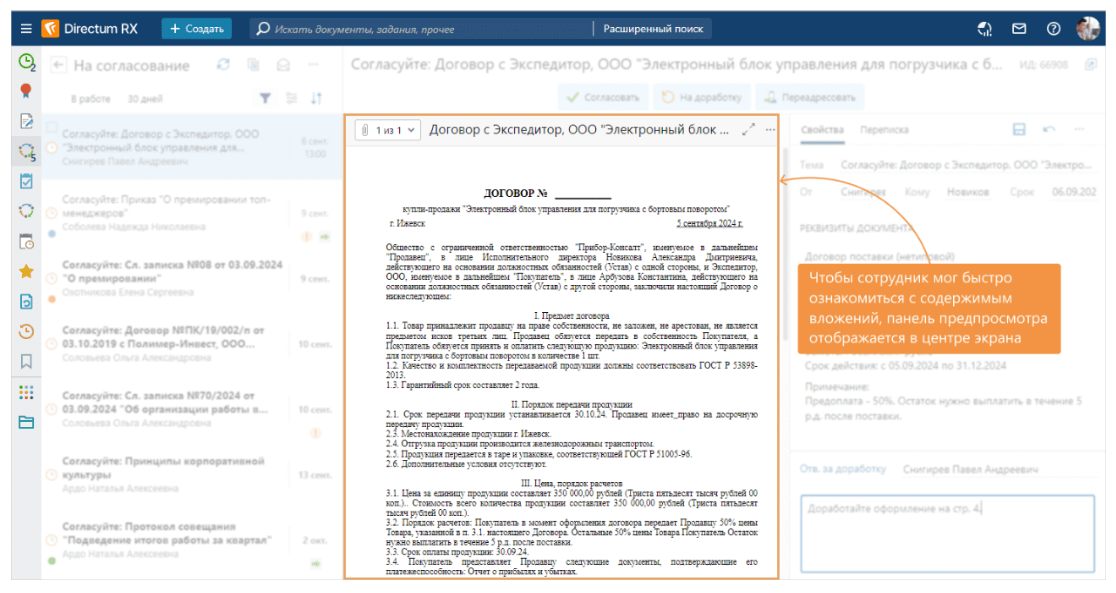This screenshot has width=1116, height=593.
Task: Open the hamburger main menu
Action: point(26,28)
